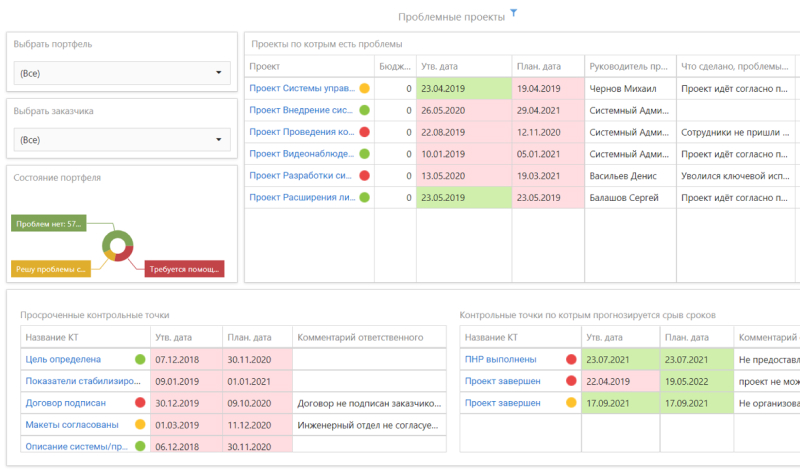
Task: Open the Проект Внедрение сис link
Action: click(x=301, y=110)
